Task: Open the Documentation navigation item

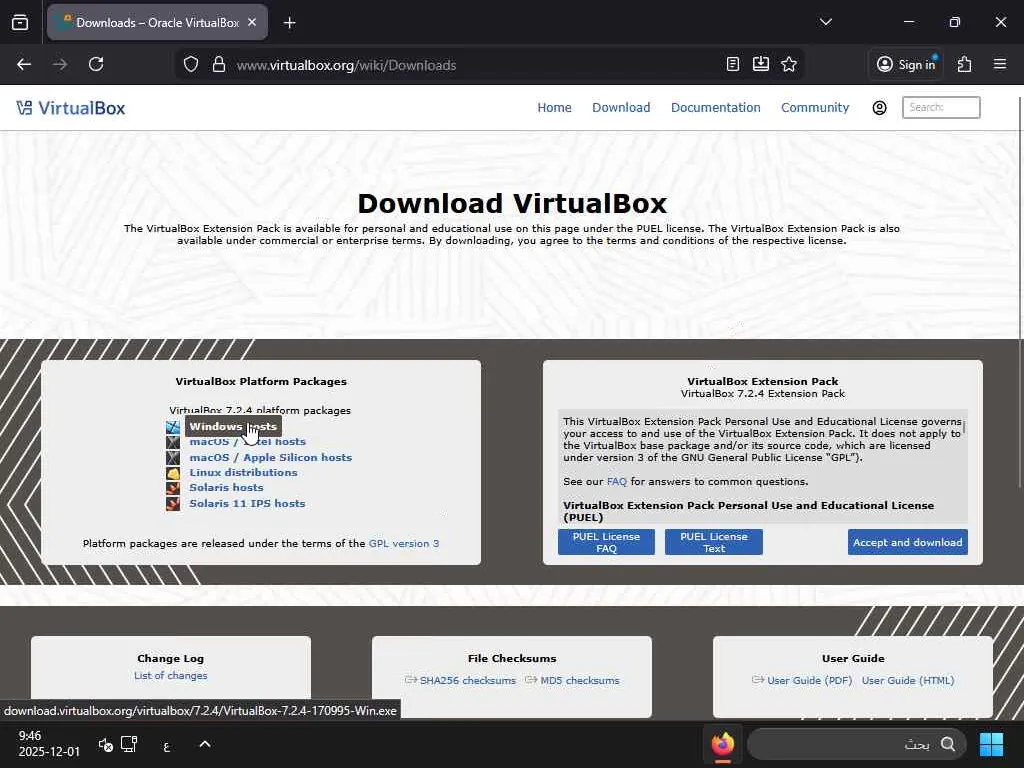Action: pyautogui.click(x=715, y=108)
